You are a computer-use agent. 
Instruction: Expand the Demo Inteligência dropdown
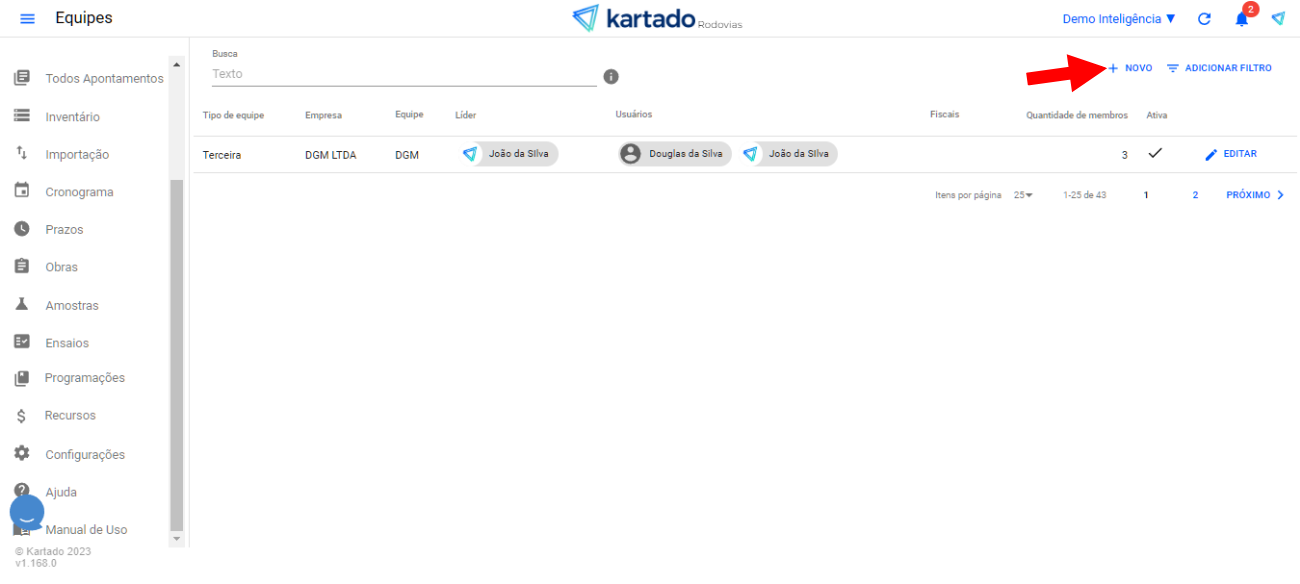click(1118, 19)
